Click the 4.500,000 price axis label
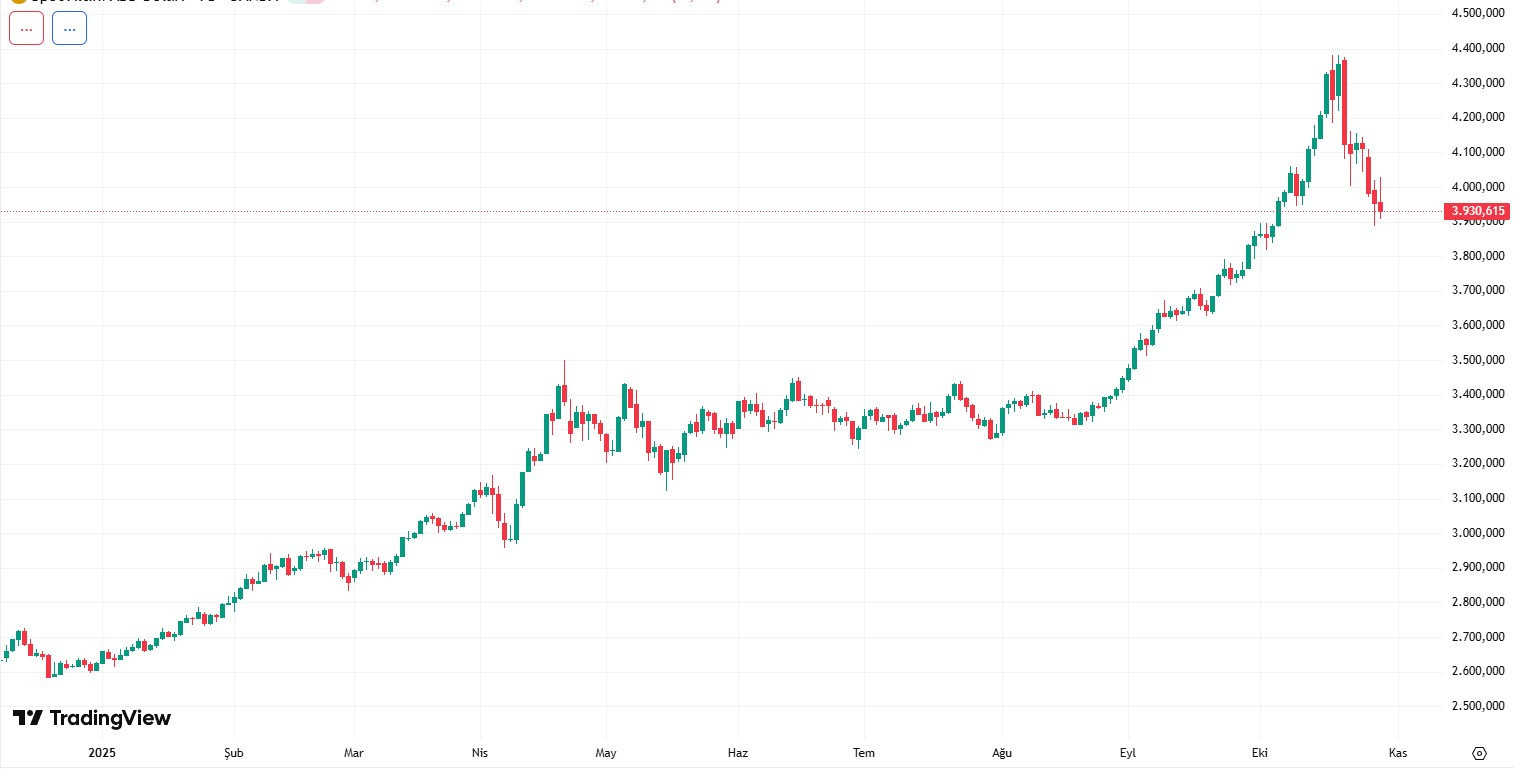This screenshot has width=1514, height=769. pyautogui.click(x=1478, y=13)
